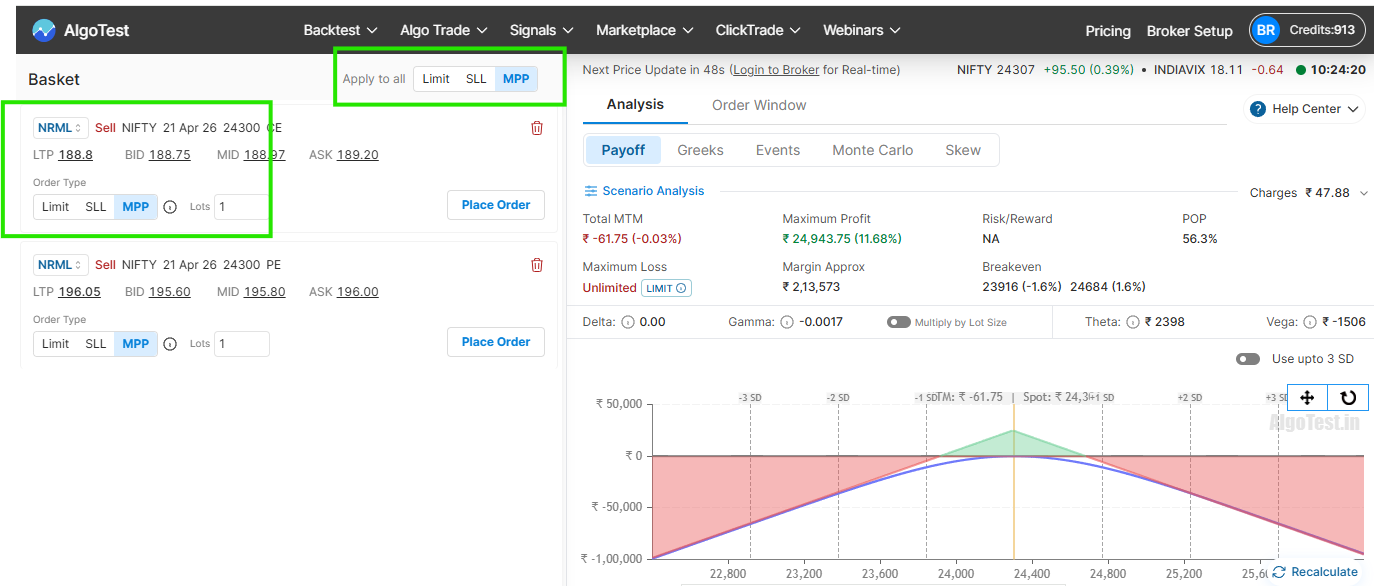Screen dimensions: 1374x586
Task: Switch to the Order Window tab
Action: (x=759, y=105)
